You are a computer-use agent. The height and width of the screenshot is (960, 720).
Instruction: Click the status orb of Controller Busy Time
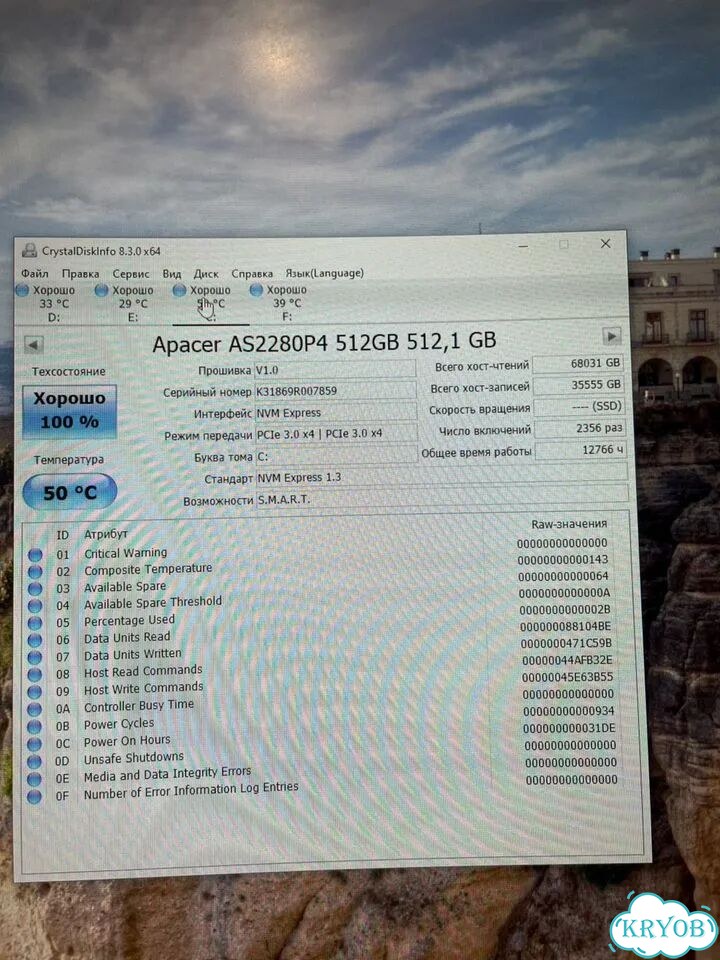tap(35, 709)
